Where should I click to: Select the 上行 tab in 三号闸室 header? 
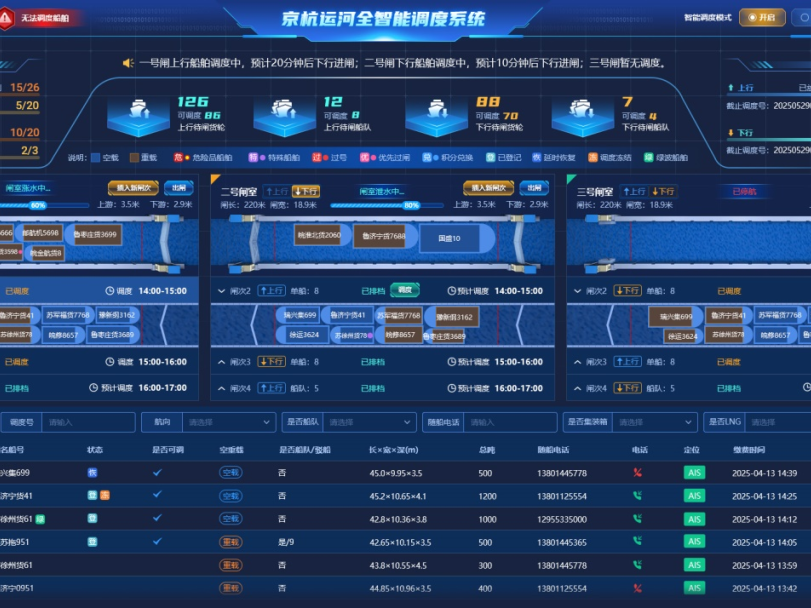[x=632, y=191]
